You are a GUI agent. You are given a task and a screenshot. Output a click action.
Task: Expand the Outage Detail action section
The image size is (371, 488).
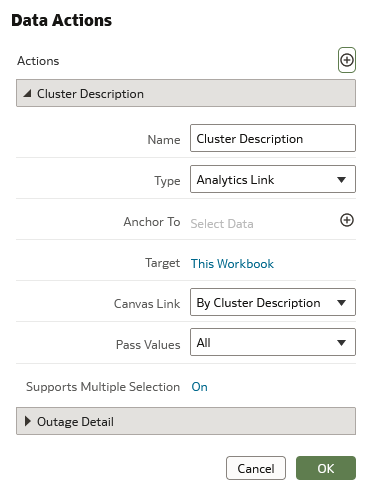186,421
